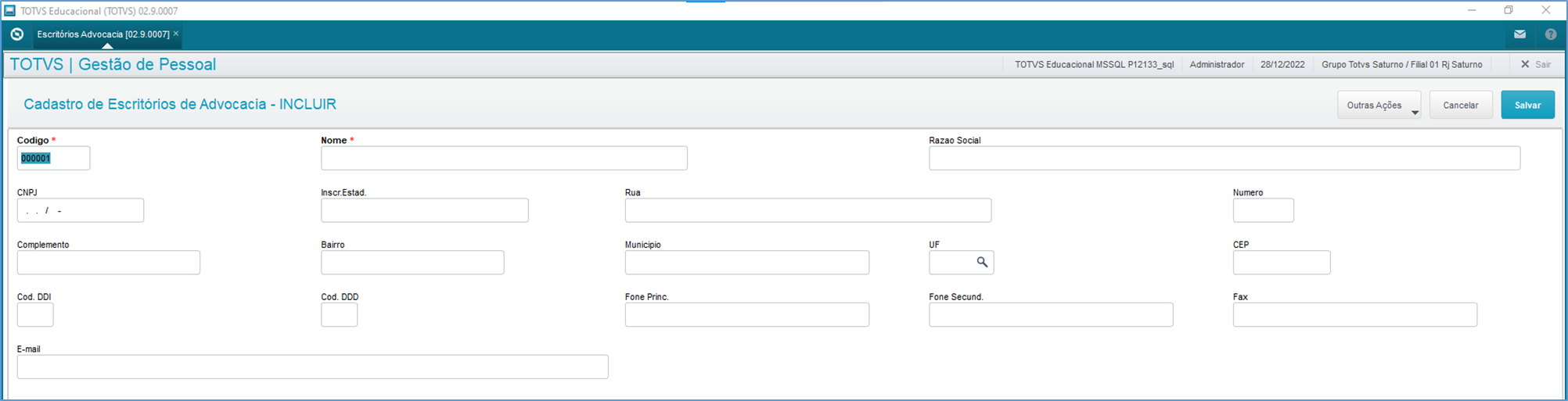Viewport: 1568px width, 401px height.
Task: Click the Sair link
Action: pos(1543,65)
